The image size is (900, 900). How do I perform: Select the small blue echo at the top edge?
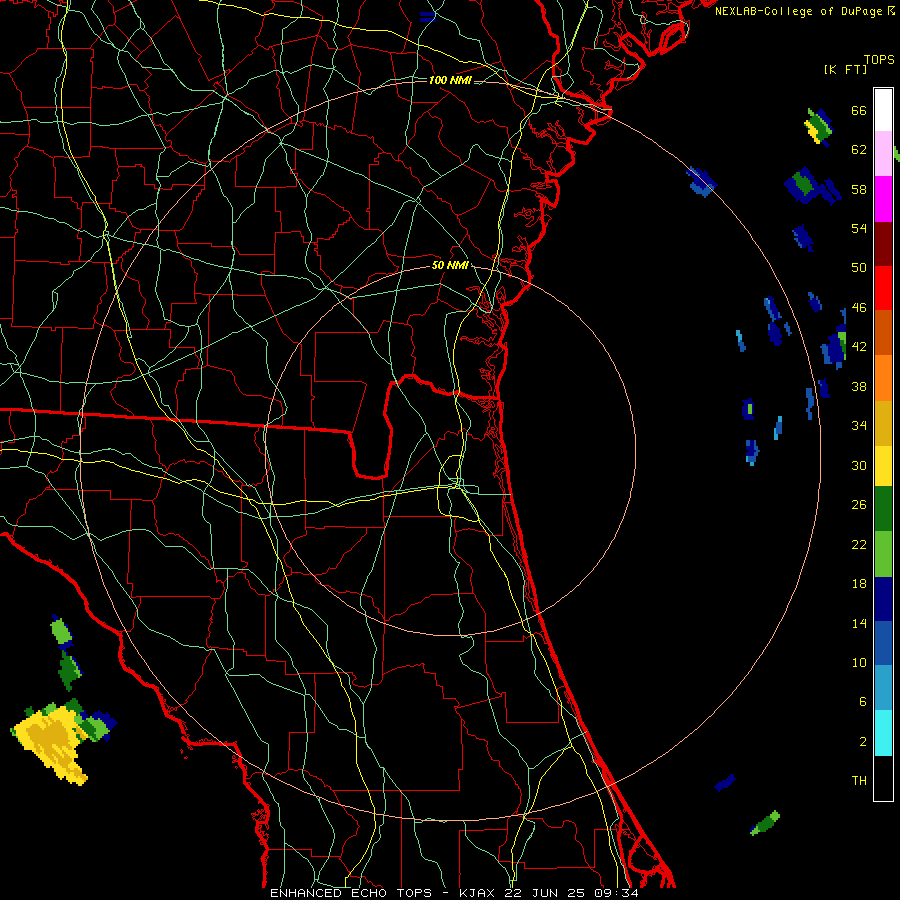pyautogui.click(x=428, y=17)
